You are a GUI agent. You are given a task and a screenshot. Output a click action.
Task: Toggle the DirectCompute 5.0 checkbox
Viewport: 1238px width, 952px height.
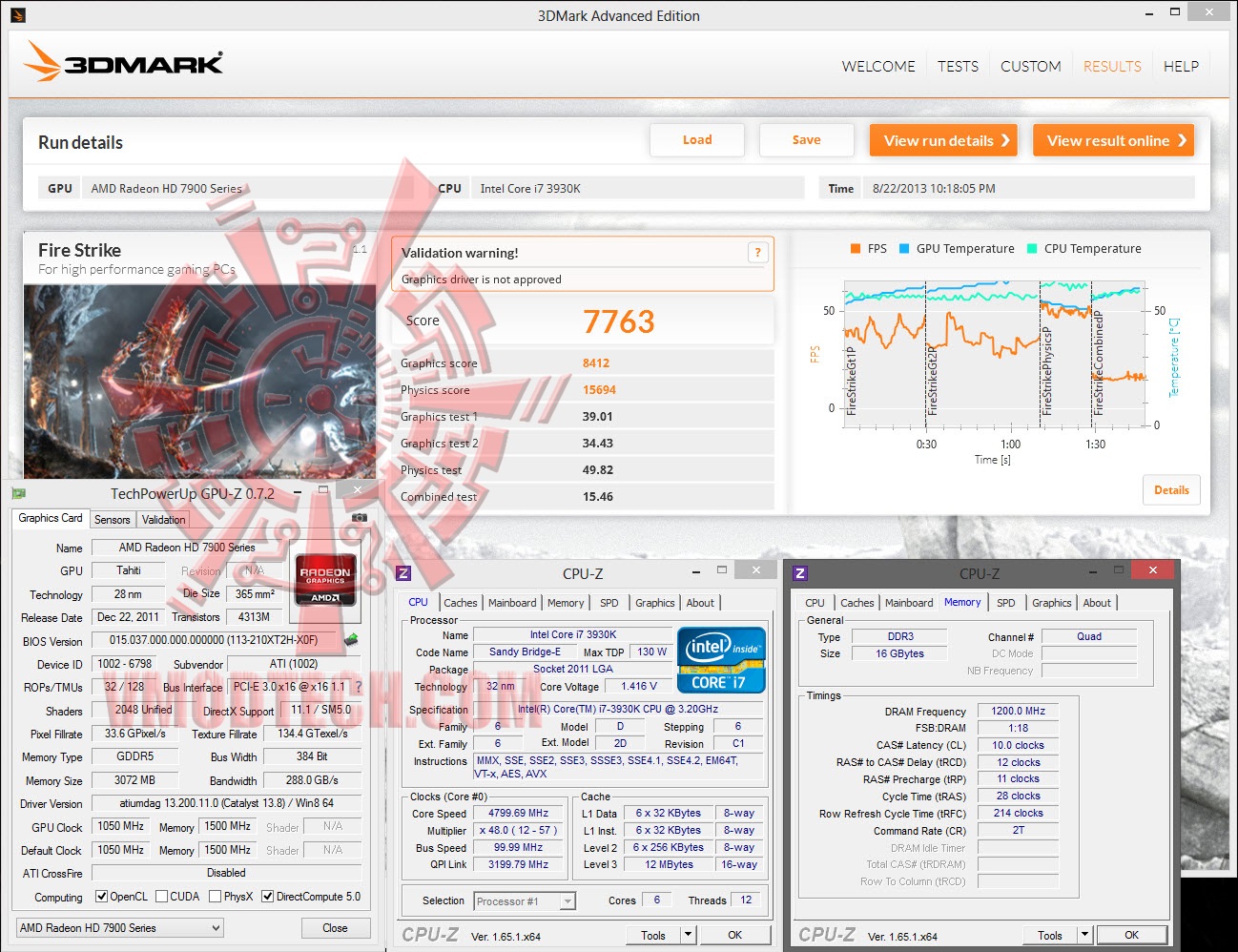[268, 897]
